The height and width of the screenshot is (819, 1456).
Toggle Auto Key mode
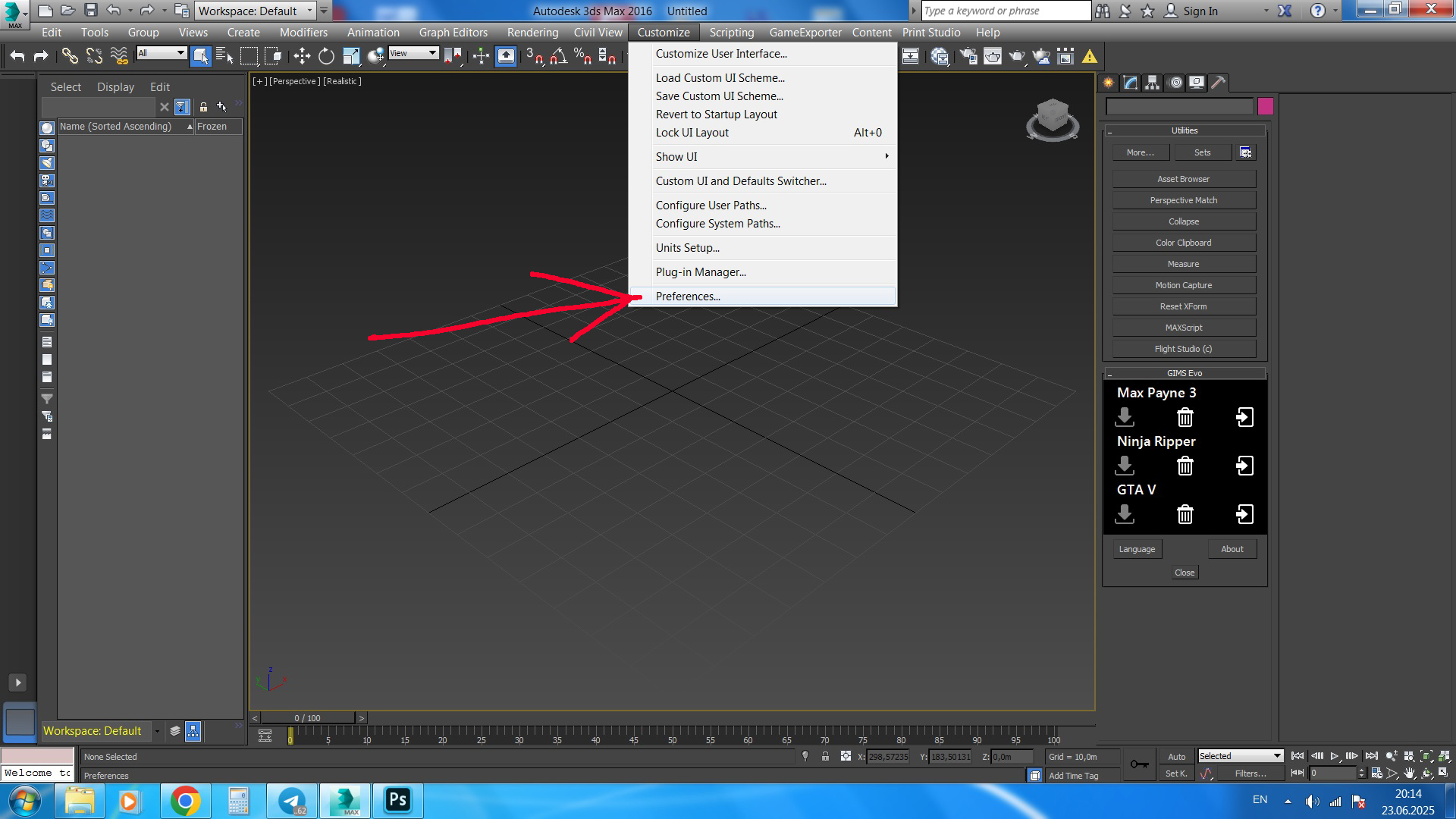pyautogui.click(x=1176, y=756)
